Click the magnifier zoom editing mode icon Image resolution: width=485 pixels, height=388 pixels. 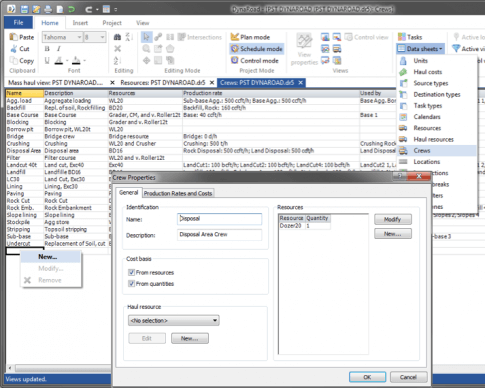pos(146,49)
